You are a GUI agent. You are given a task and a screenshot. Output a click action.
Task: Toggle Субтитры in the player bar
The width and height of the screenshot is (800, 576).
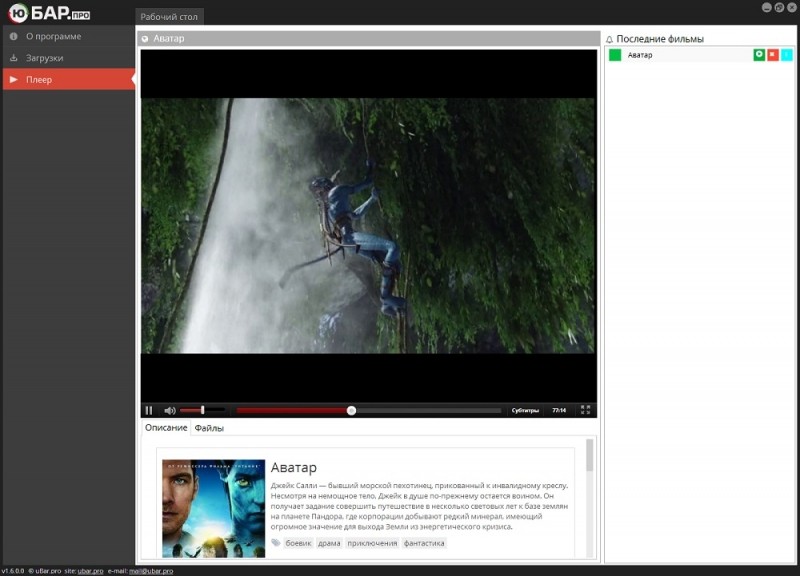(525, 410)
